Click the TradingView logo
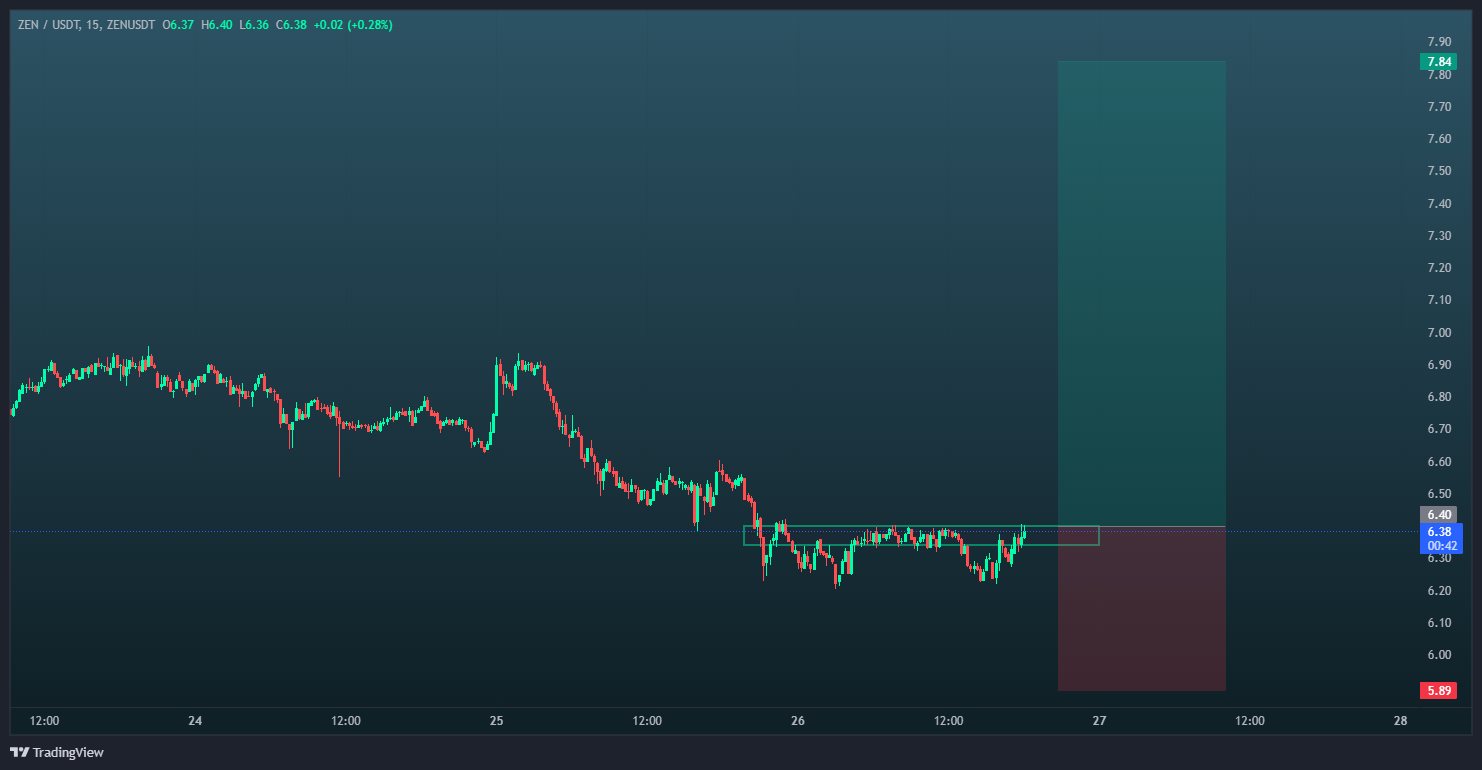 click(x=57, y=752)
